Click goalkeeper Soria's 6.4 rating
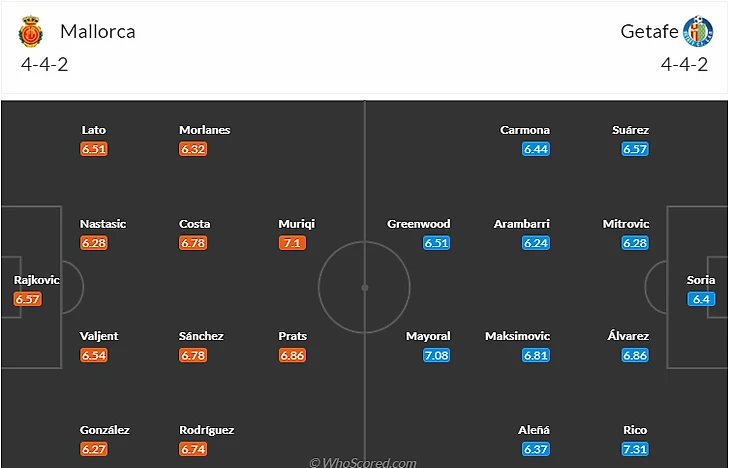Screen dimensions: 730x468 (700, 299)
